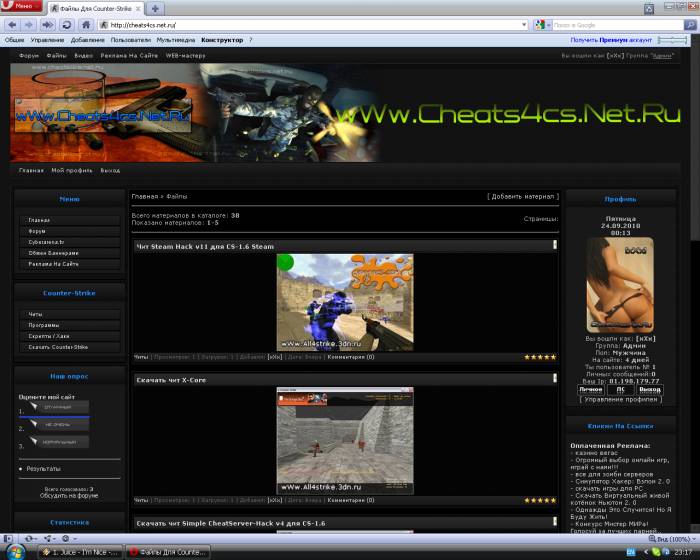Click the search magnifier button
The image size is (700, 560).
690,25
